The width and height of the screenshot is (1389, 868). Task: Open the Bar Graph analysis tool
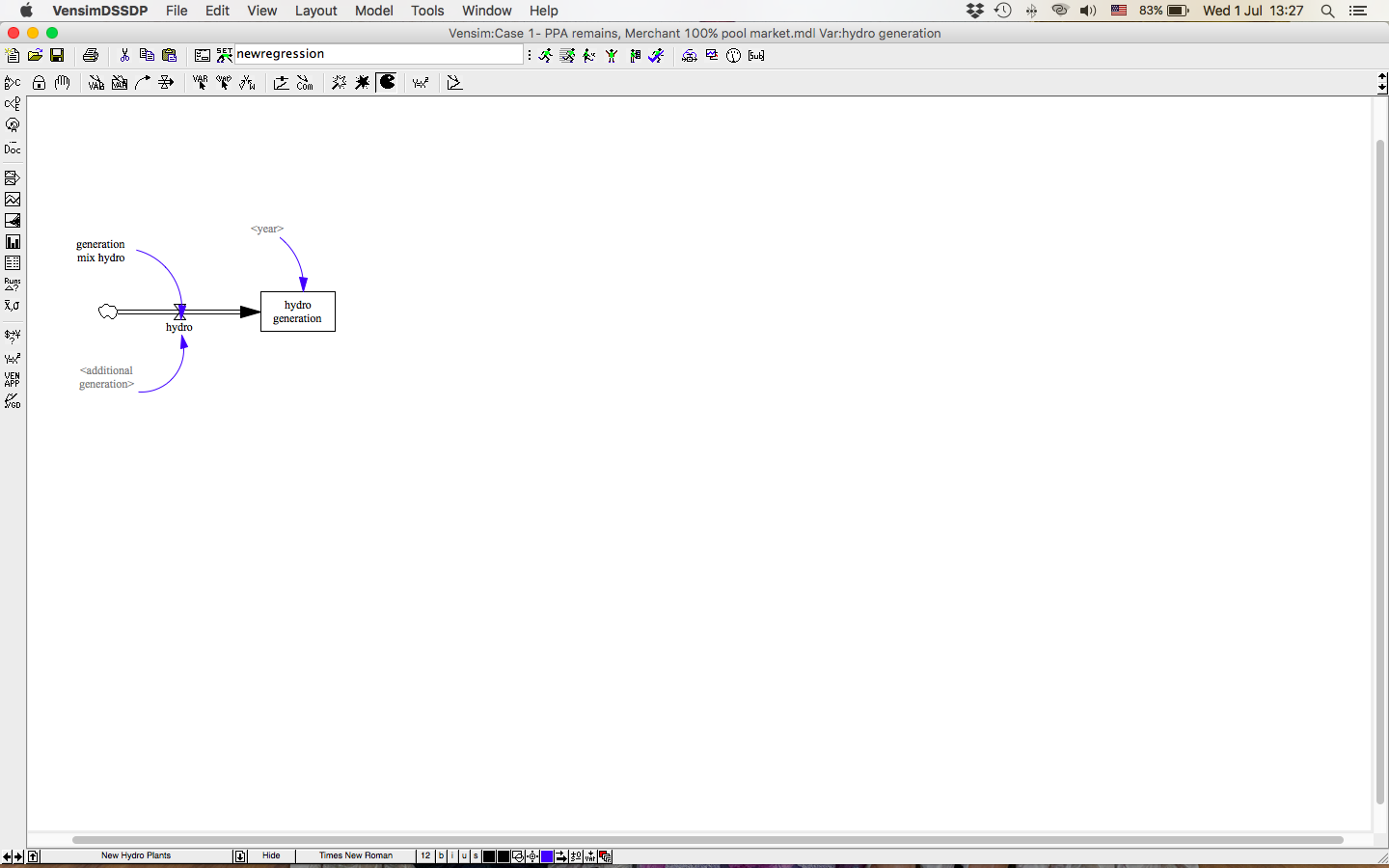pyautogui.click(x=13, y=242)
